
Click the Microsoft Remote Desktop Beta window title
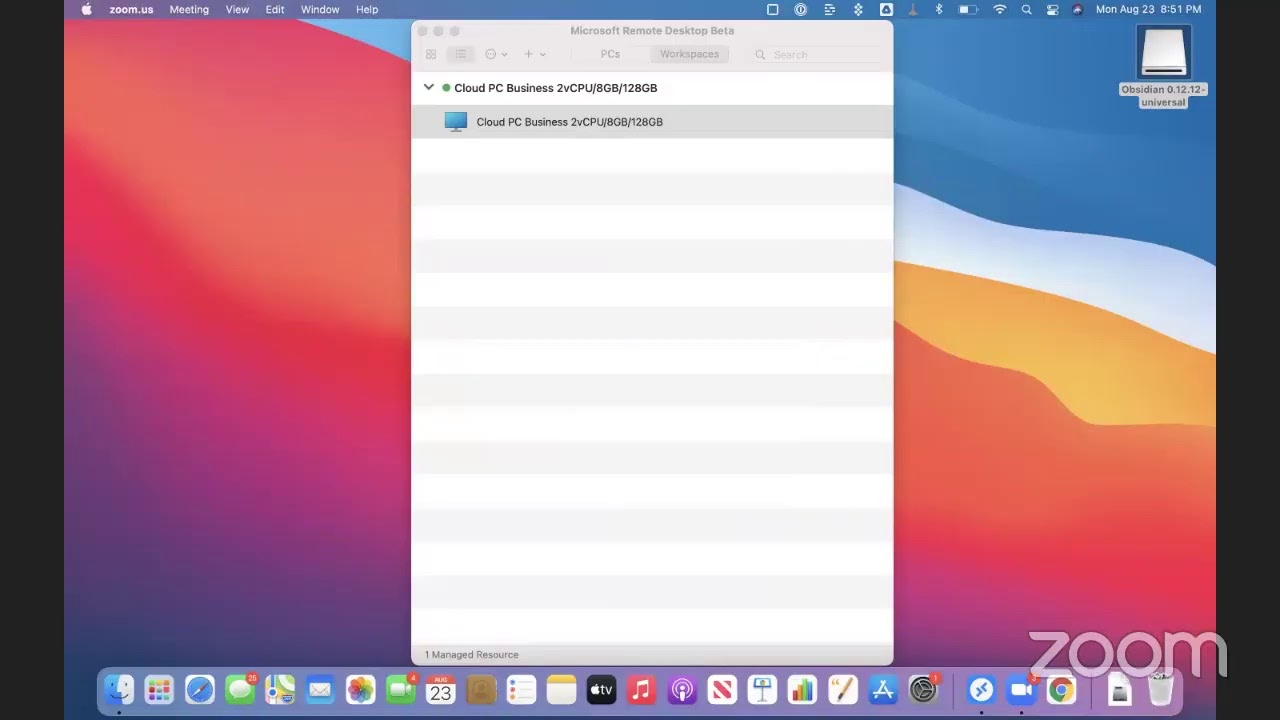tap(652, 30)
